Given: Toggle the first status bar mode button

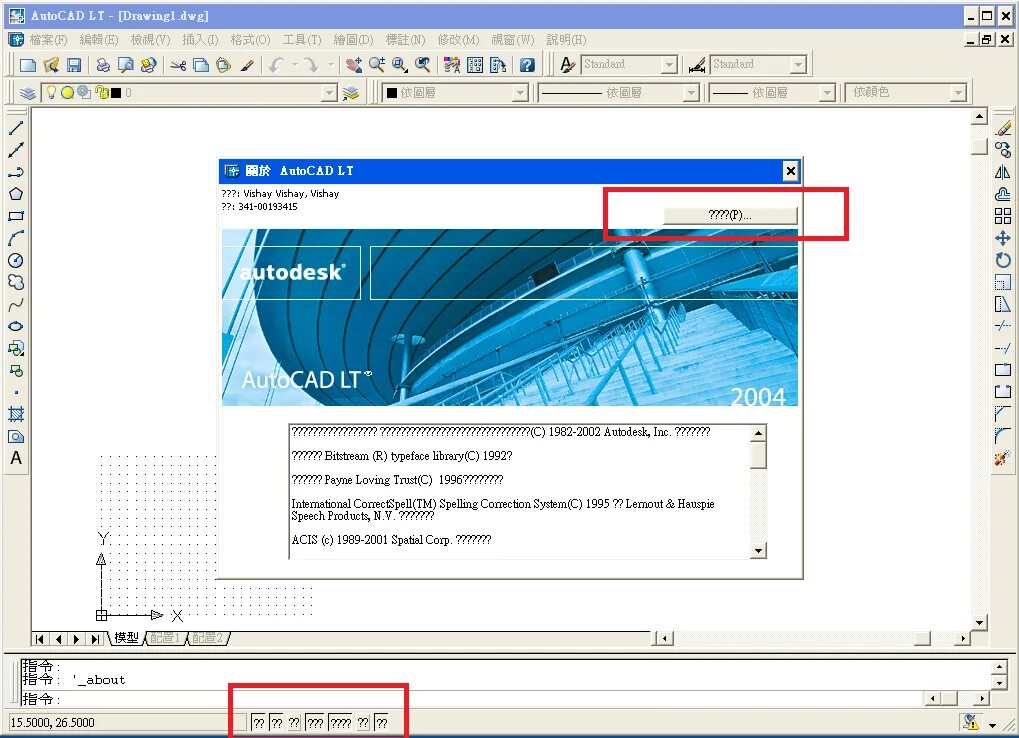Looking at the screenshot, I should coord(259,722).
